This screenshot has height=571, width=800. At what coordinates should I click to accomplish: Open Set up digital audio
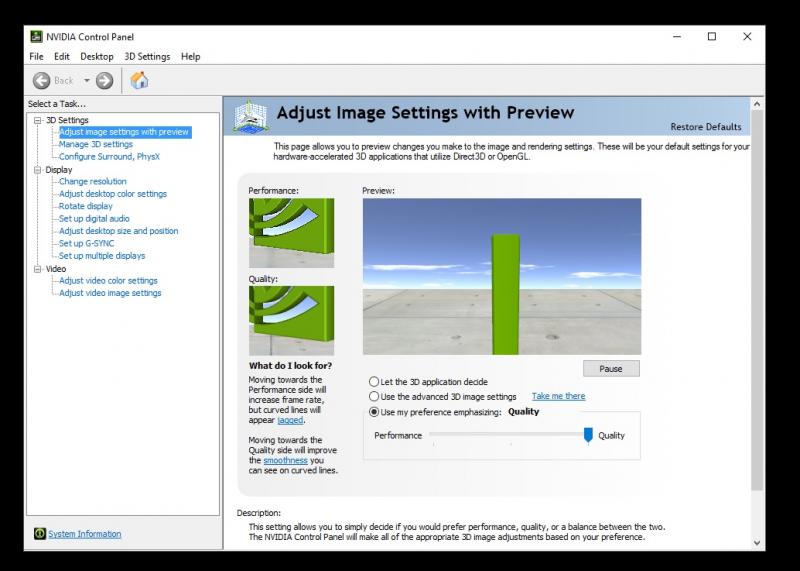(94, 218)
